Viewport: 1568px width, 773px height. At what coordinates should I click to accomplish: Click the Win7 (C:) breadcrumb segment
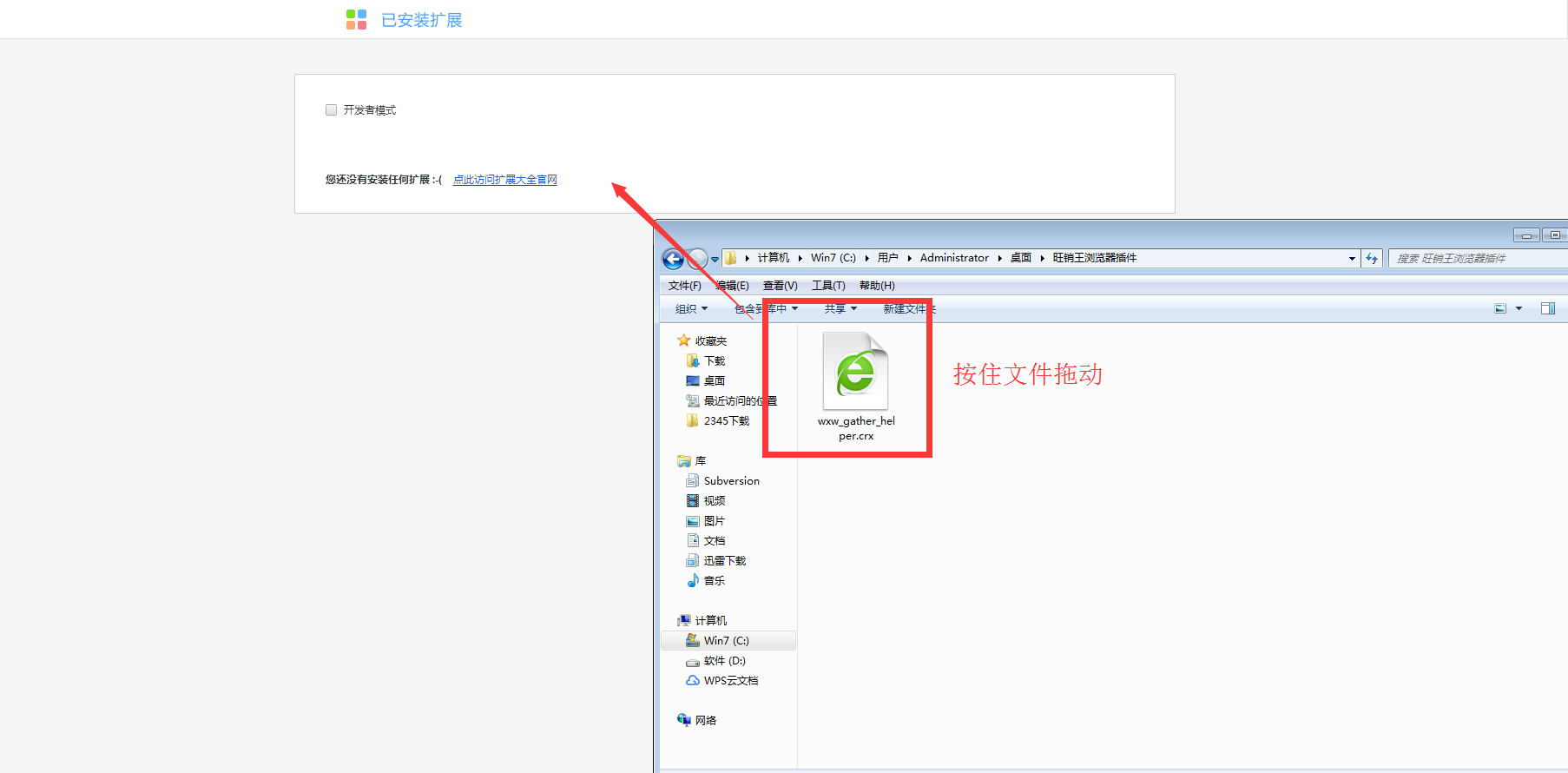[x=833, y=258]
